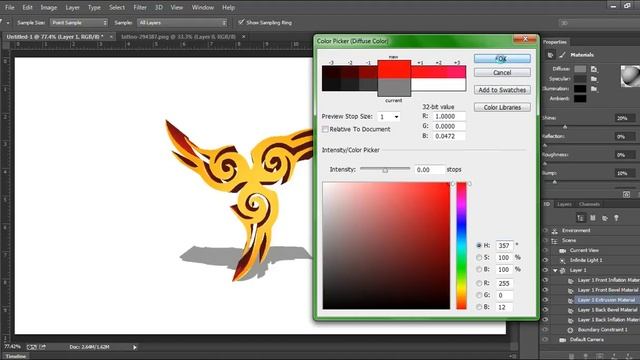Viewport: 640px width, 360px height.
Task: Click the Ambient color swatch
Action: (580, 98)
